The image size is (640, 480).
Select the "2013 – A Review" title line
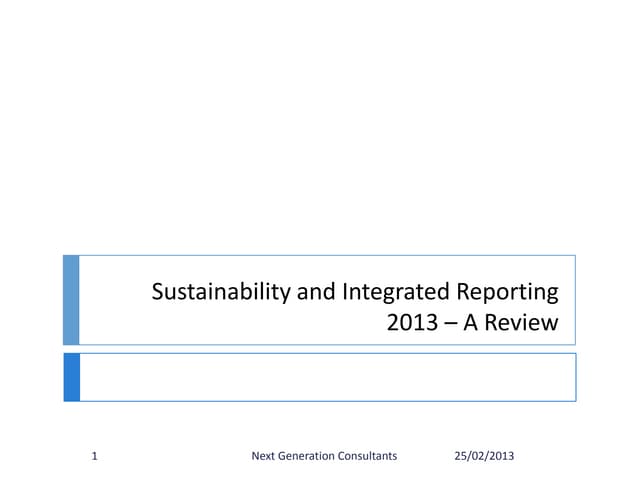click(471, 322)
